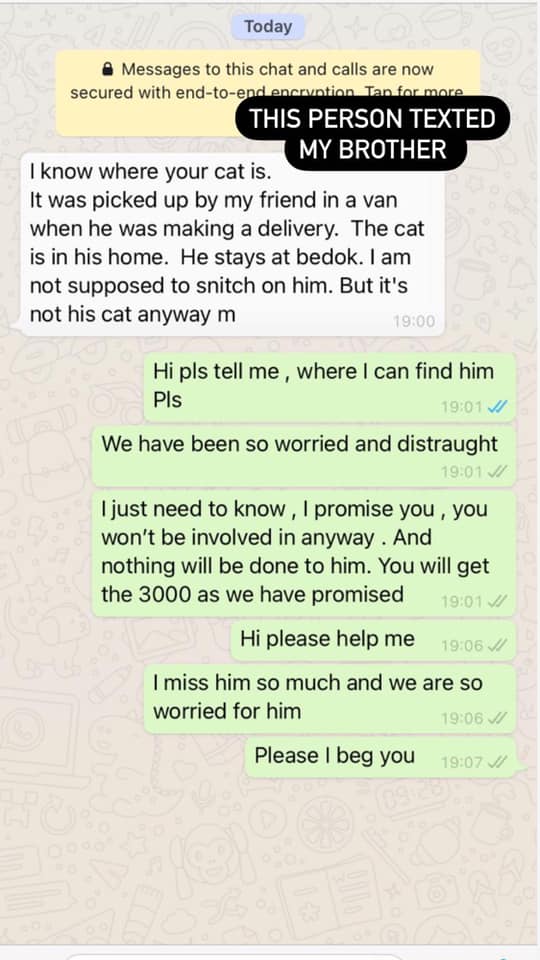Select the 'Hi pls tell me' sent bubble

[x=329, y=386]
